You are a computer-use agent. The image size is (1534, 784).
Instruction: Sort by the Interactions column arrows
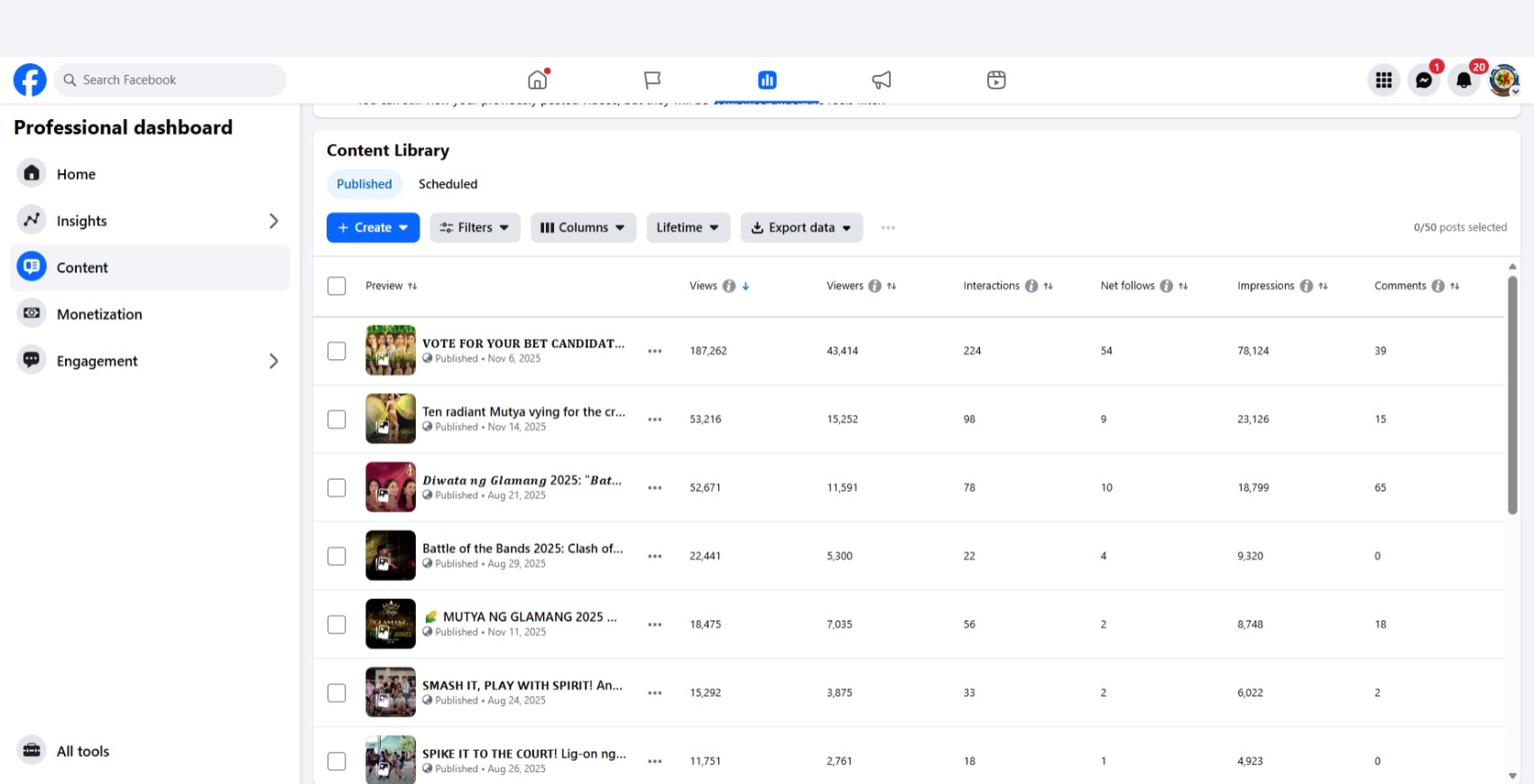click(x=1049, y=286)
